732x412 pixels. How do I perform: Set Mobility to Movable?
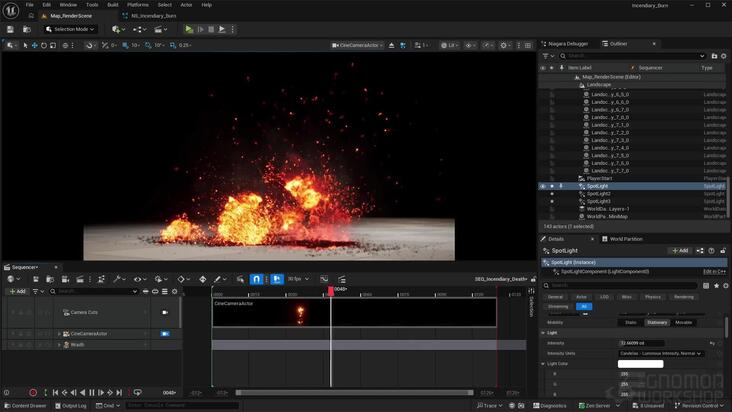pyautogui.click(x=683, y=322)
